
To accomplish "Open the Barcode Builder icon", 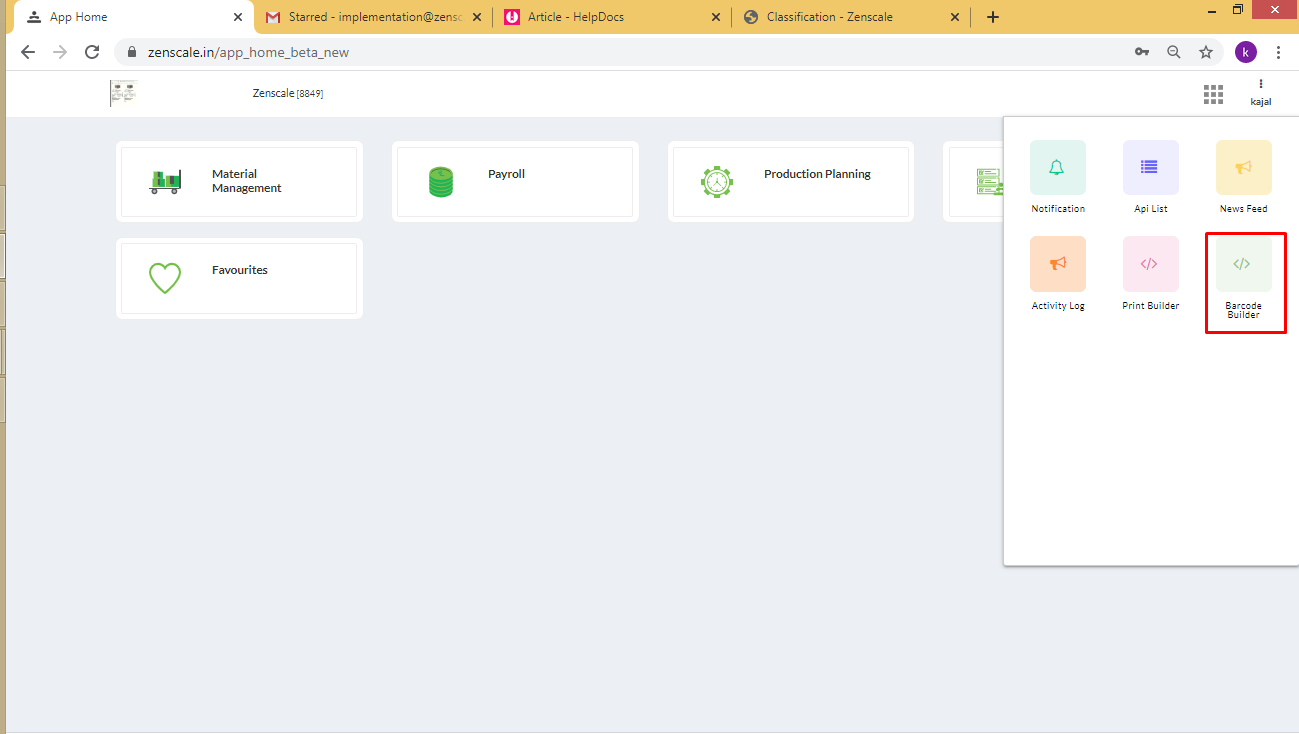I will [x=1243, y=264].
